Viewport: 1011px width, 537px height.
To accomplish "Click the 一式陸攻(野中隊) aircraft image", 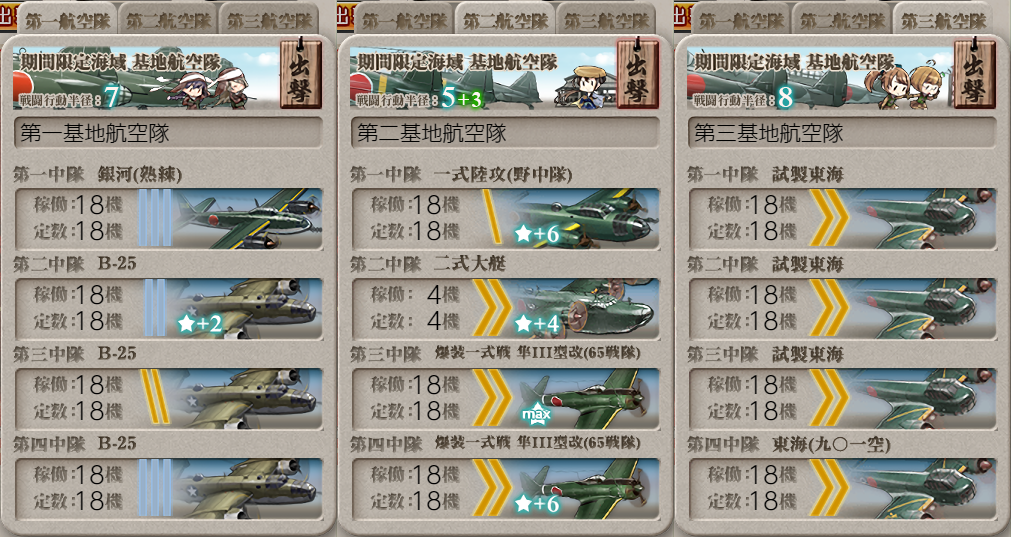I will (x=584, y=219).
